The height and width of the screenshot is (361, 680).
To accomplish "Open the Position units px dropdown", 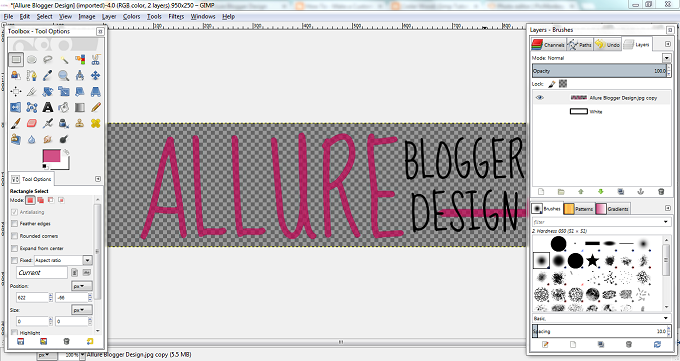I will click(x=82, y=286).
